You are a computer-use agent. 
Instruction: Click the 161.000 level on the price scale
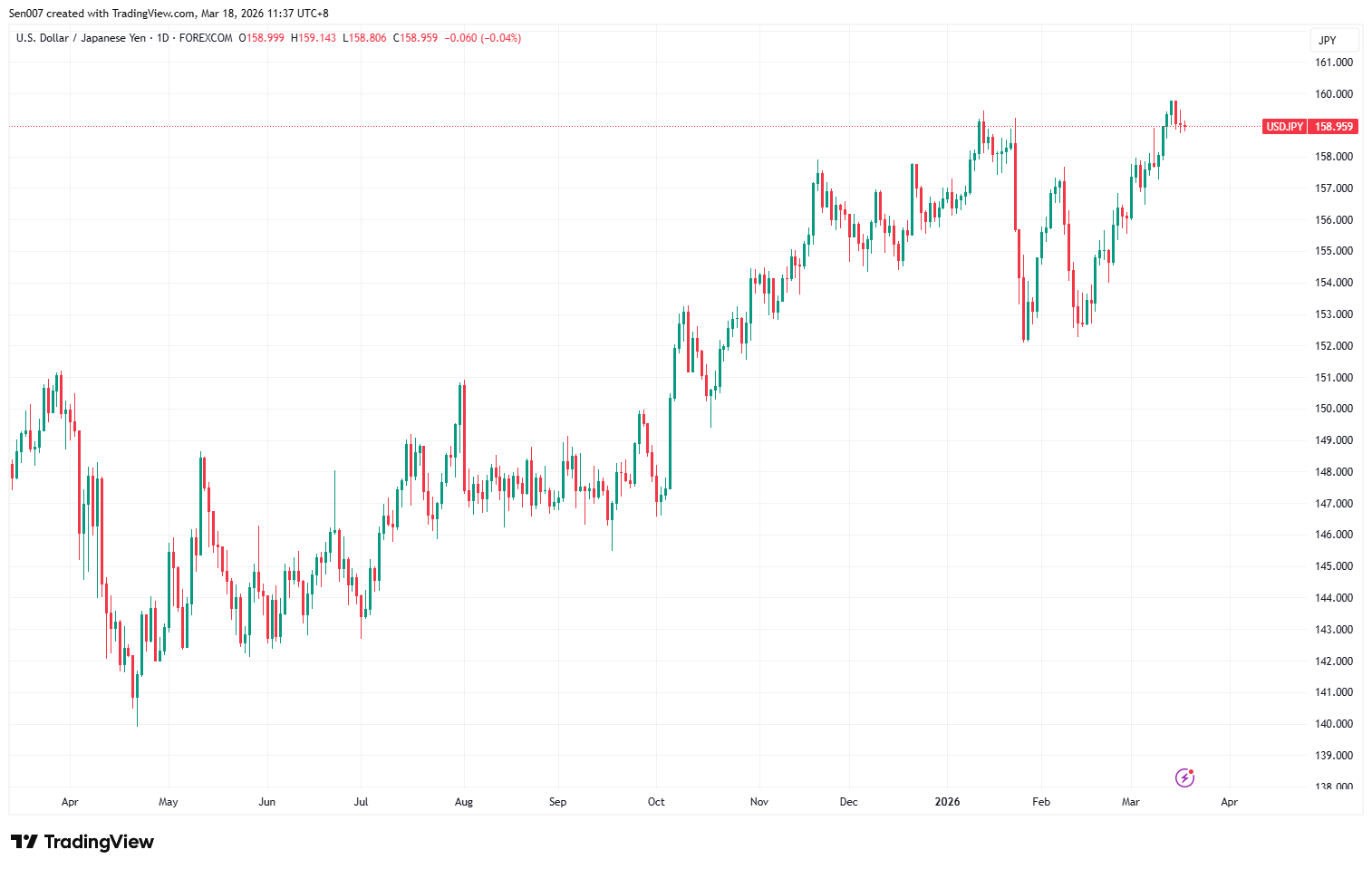[x=1332, y=62]
